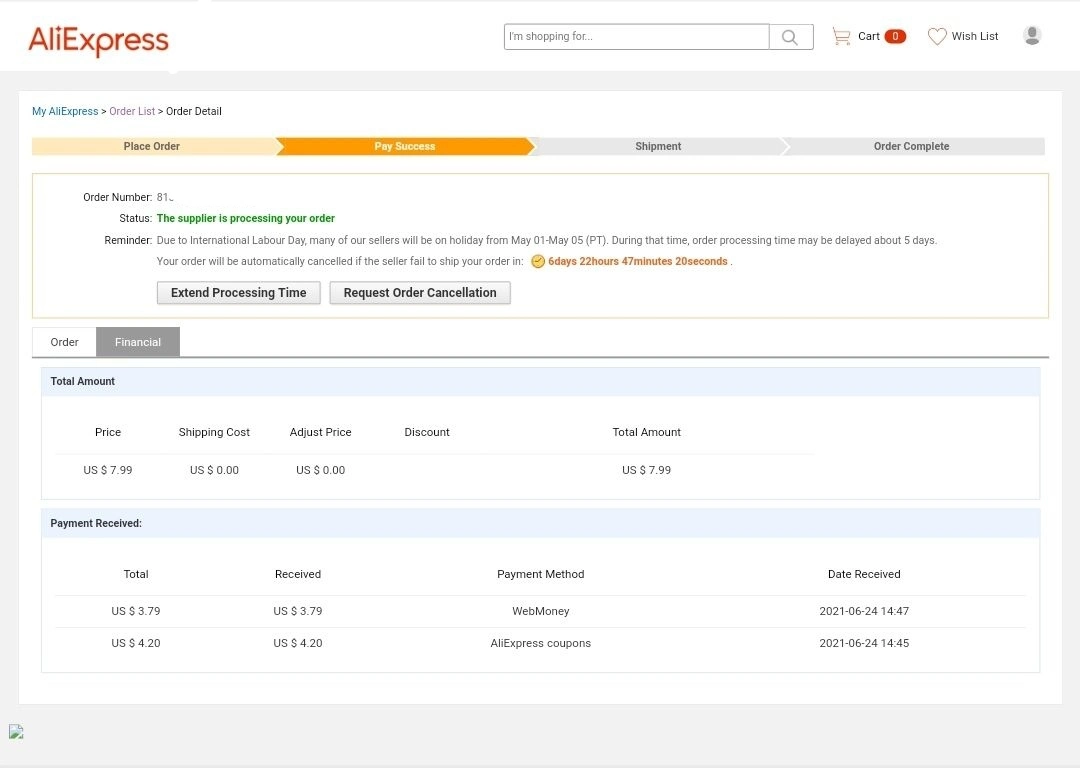Click the Cart item count badge
The height and width of the screenshot is (768, 1080).
tap(895, 37)
